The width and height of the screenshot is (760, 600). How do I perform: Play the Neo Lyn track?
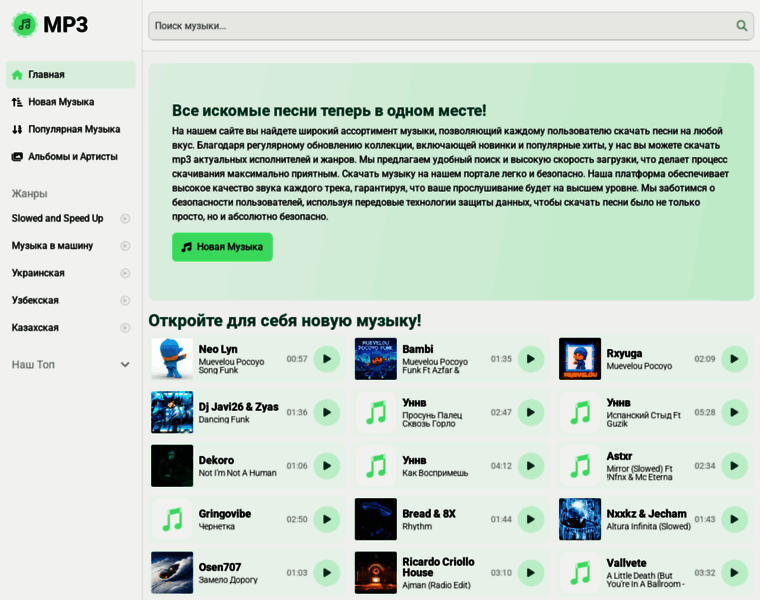click(x=327, y=358)
